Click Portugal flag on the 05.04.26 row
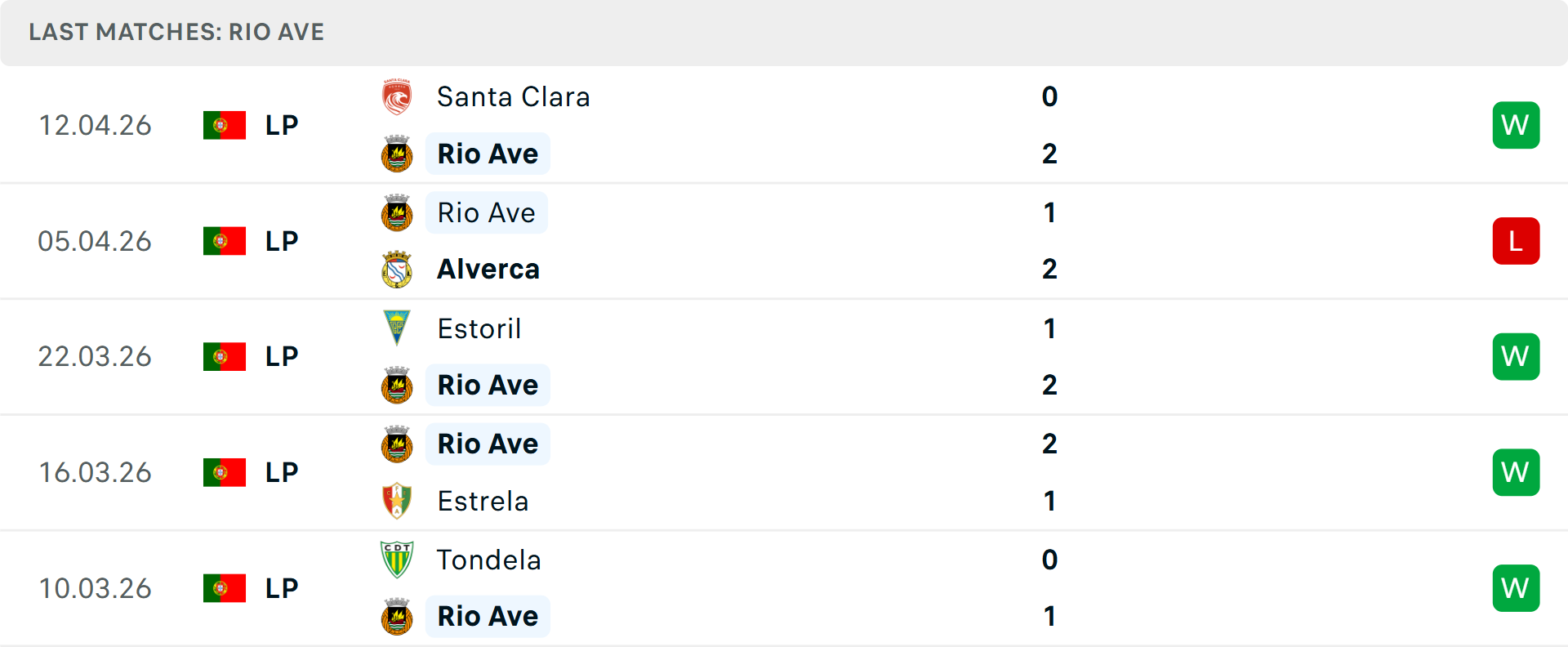 pos(225,241)
